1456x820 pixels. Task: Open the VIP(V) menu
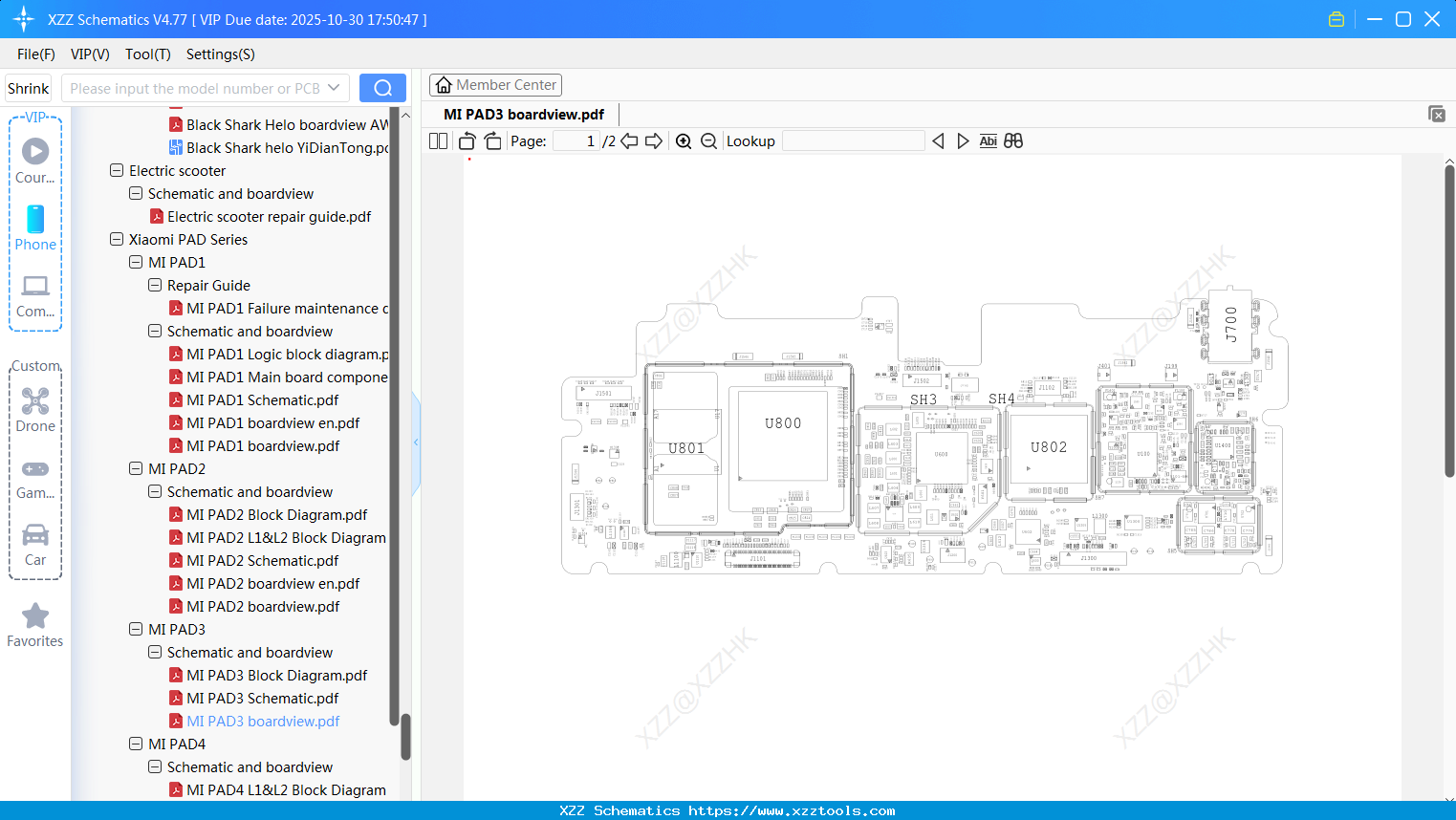coord(90,54)
